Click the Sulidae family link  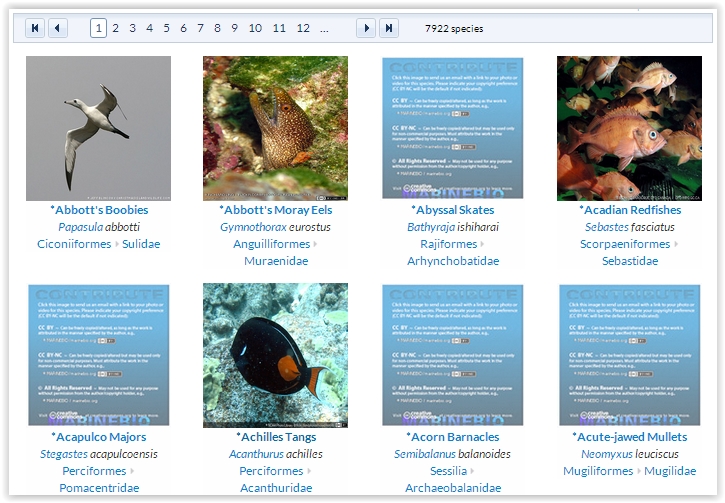click(x=141, y=244)
